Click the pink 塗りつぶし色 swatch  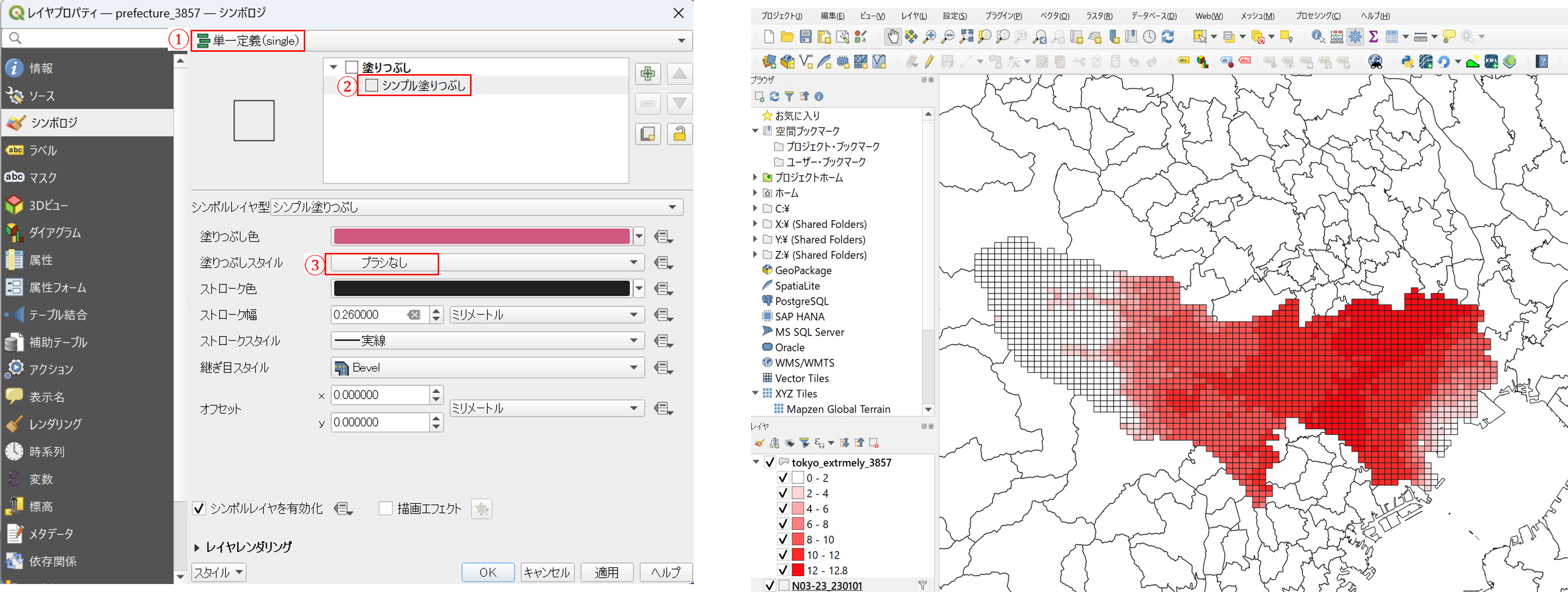pos(481,236)
